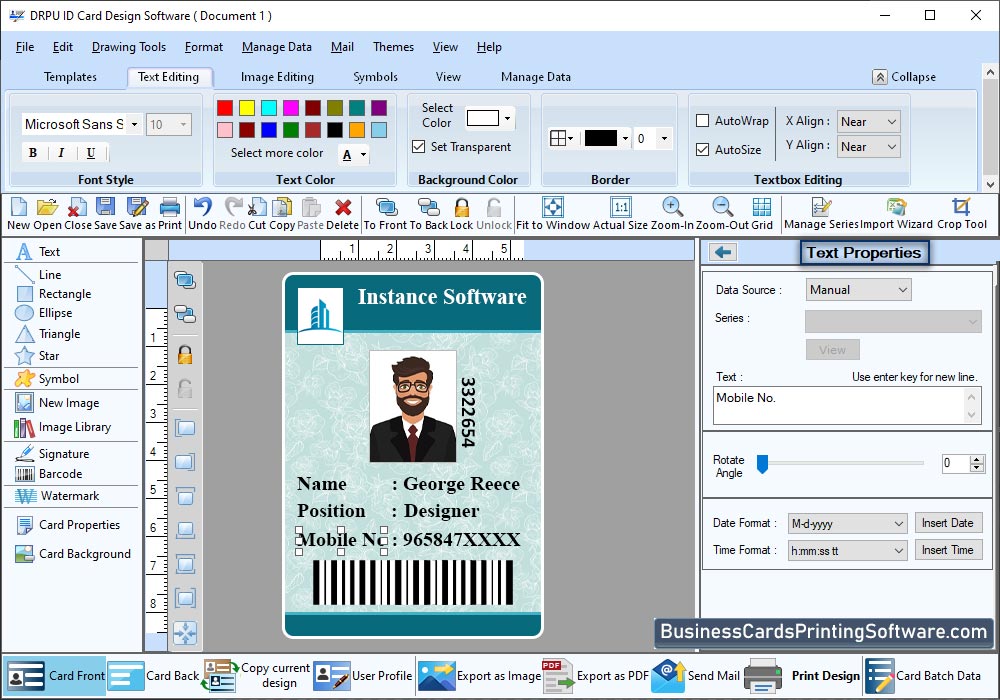Click Fit to Window icon
The width and height of the screenshot is (1000, 700).
553,207
